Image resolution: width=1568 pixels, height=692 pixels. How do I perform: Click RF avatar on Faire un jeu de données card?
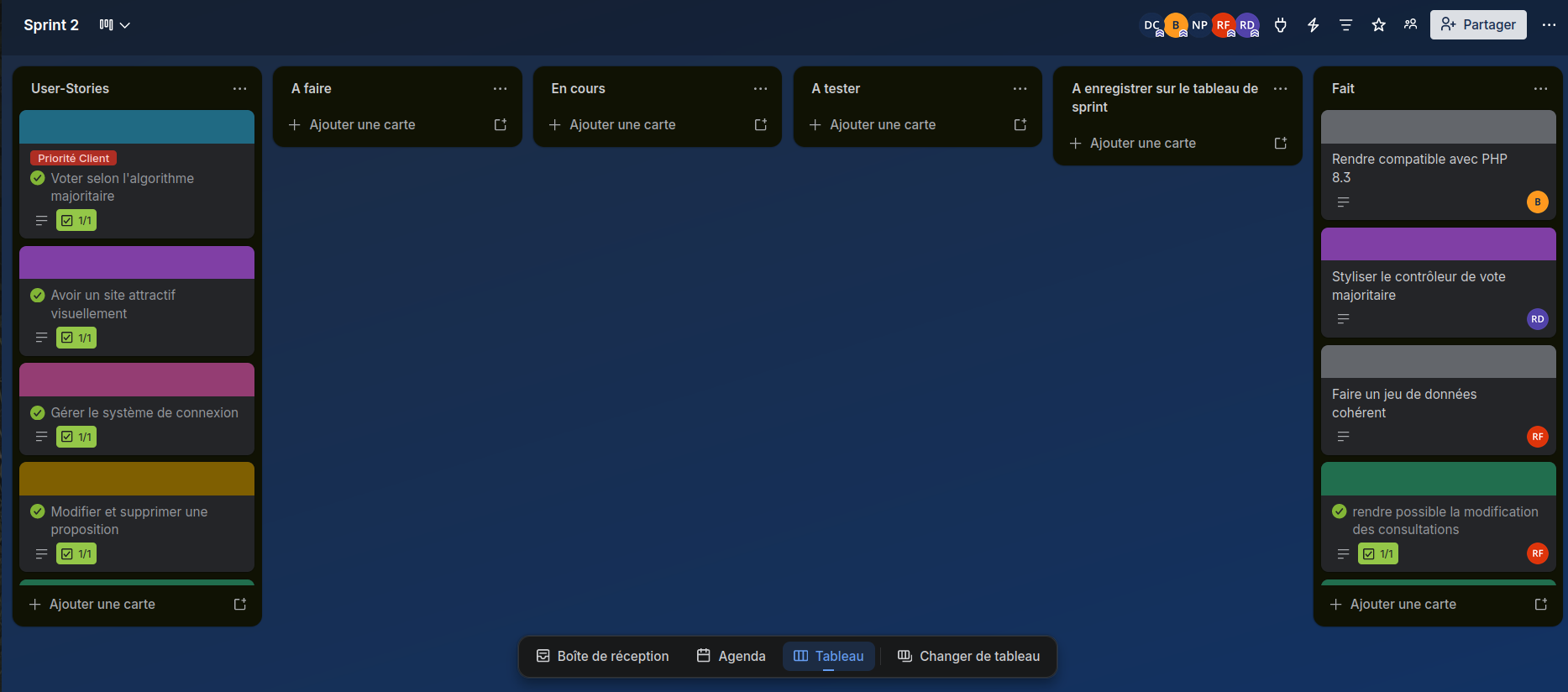coord(1538,437)
